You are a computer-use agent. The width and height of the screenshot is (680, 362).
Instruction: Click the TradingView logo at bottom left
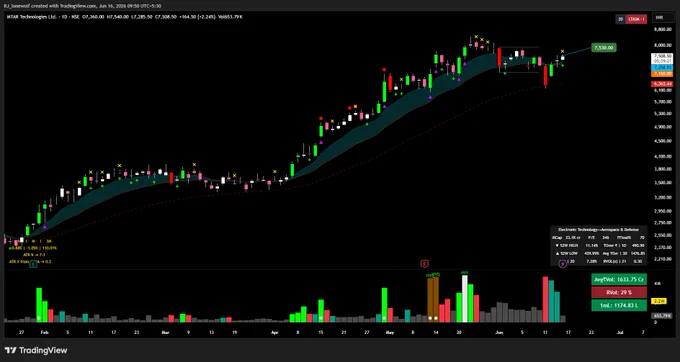point(36,350)
